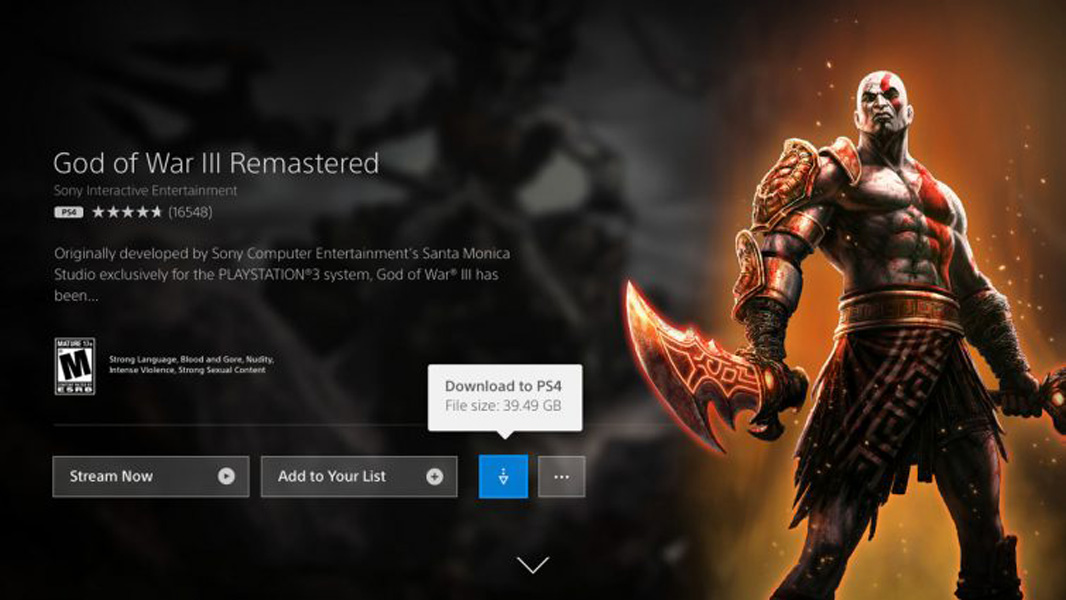Screen dimensions: 1066x600
Task: Click the ESRB Mature rating badge
Action: tap(75, 366)
